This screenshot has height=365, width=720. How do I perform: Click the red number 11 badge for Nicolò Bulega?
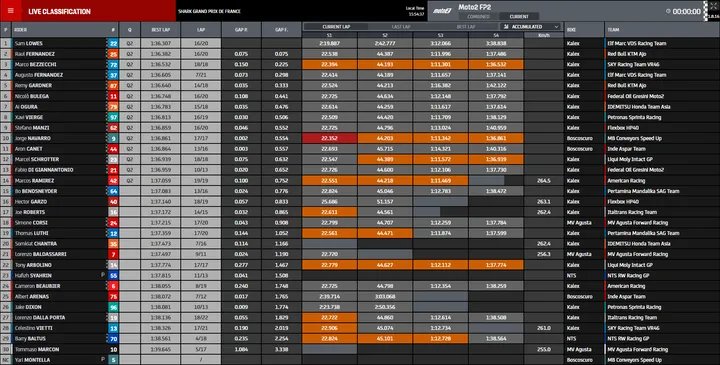point(113,96)
